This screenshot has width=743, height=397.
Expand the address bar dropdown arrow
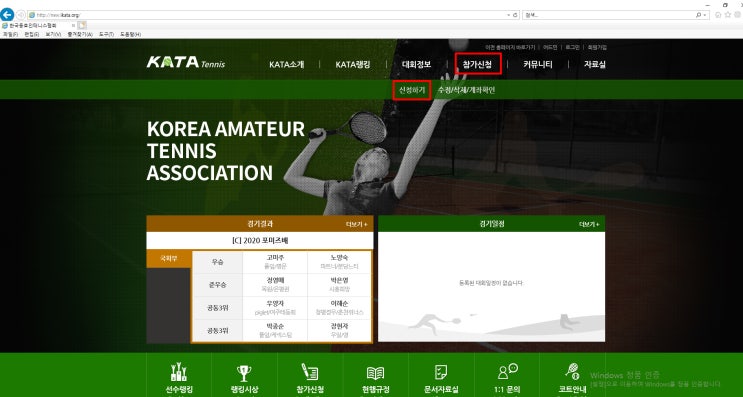pos(508,15)
